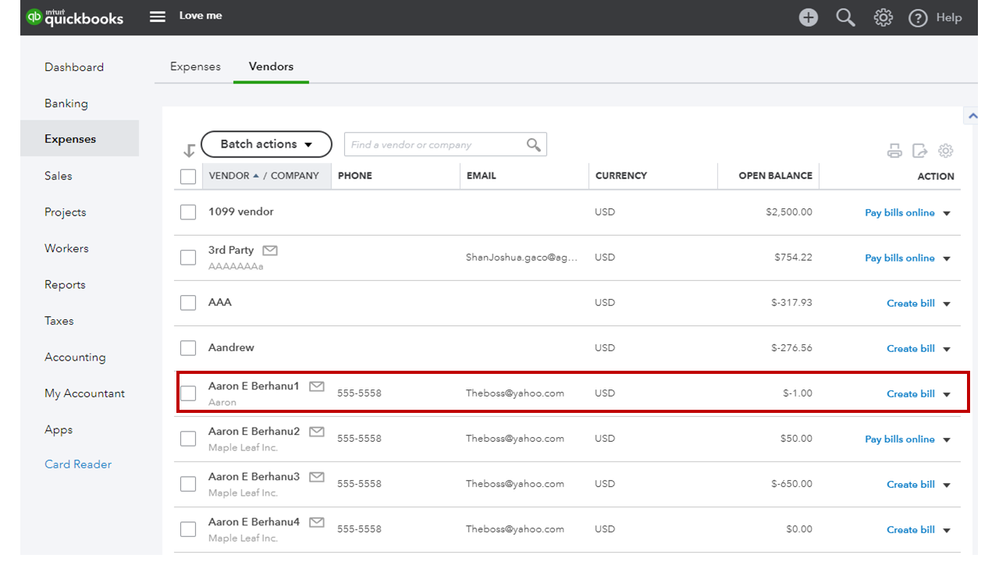Tick the checkbox for AAA vendor

188,303
